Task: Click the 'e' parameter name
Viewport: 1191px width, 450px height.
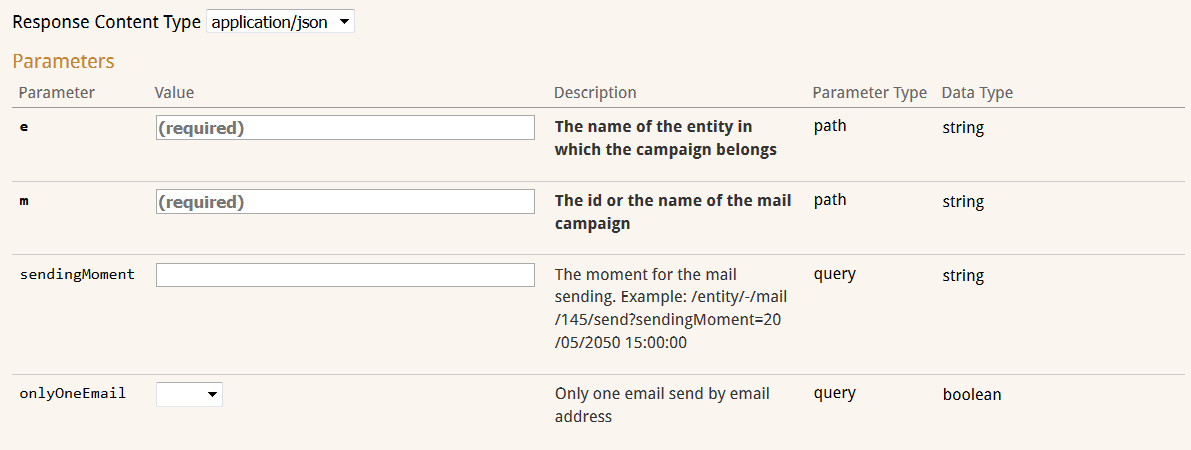Action: point(24,128)
